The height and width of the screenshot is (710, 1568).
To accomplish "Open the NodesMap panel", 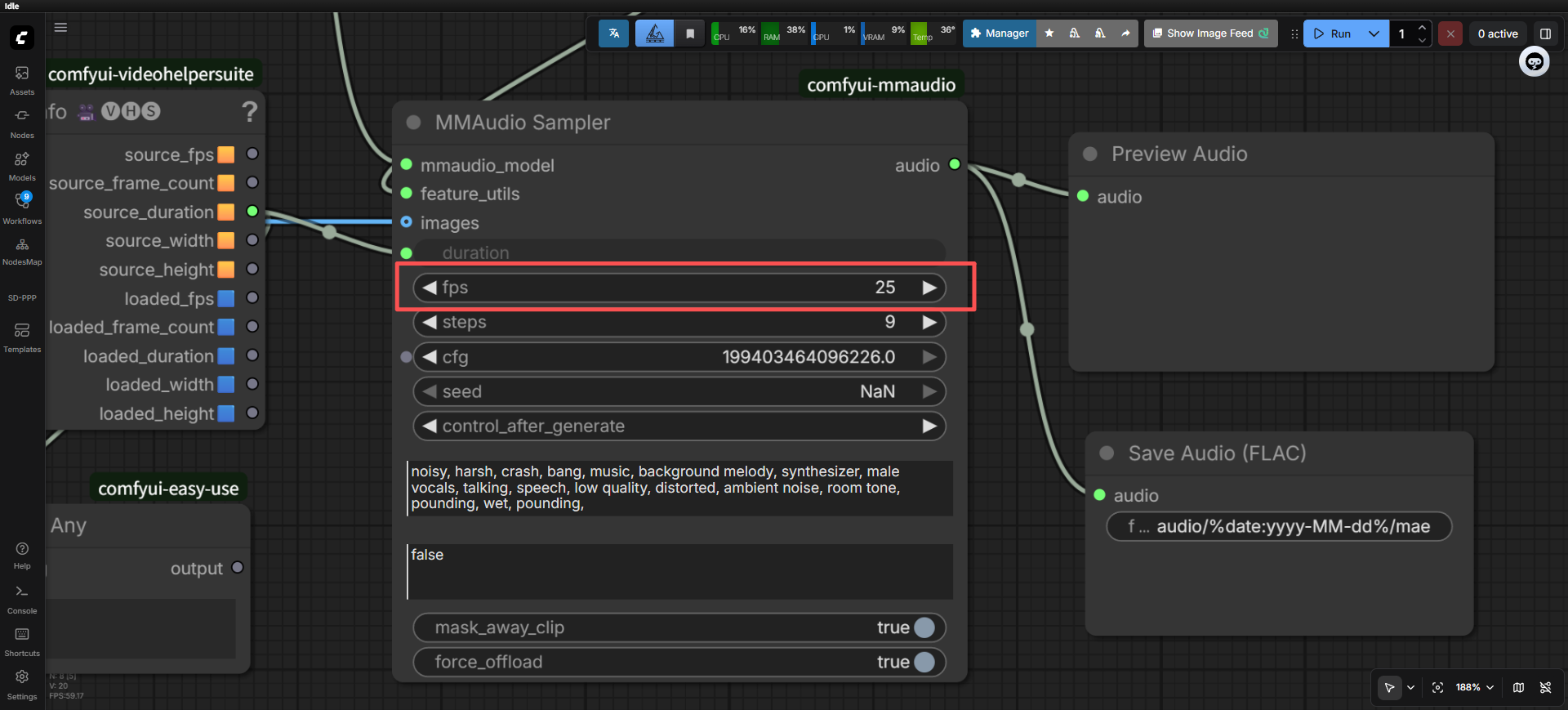I will [x=22, y=252].
